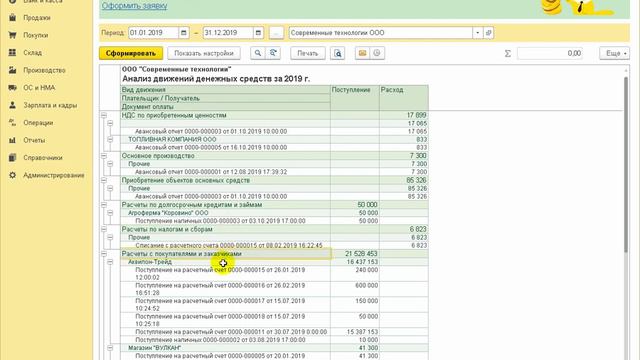This screenshot has width=640, height=360.
Task: Click the Справочники book icon
Action: click(13, 158)
